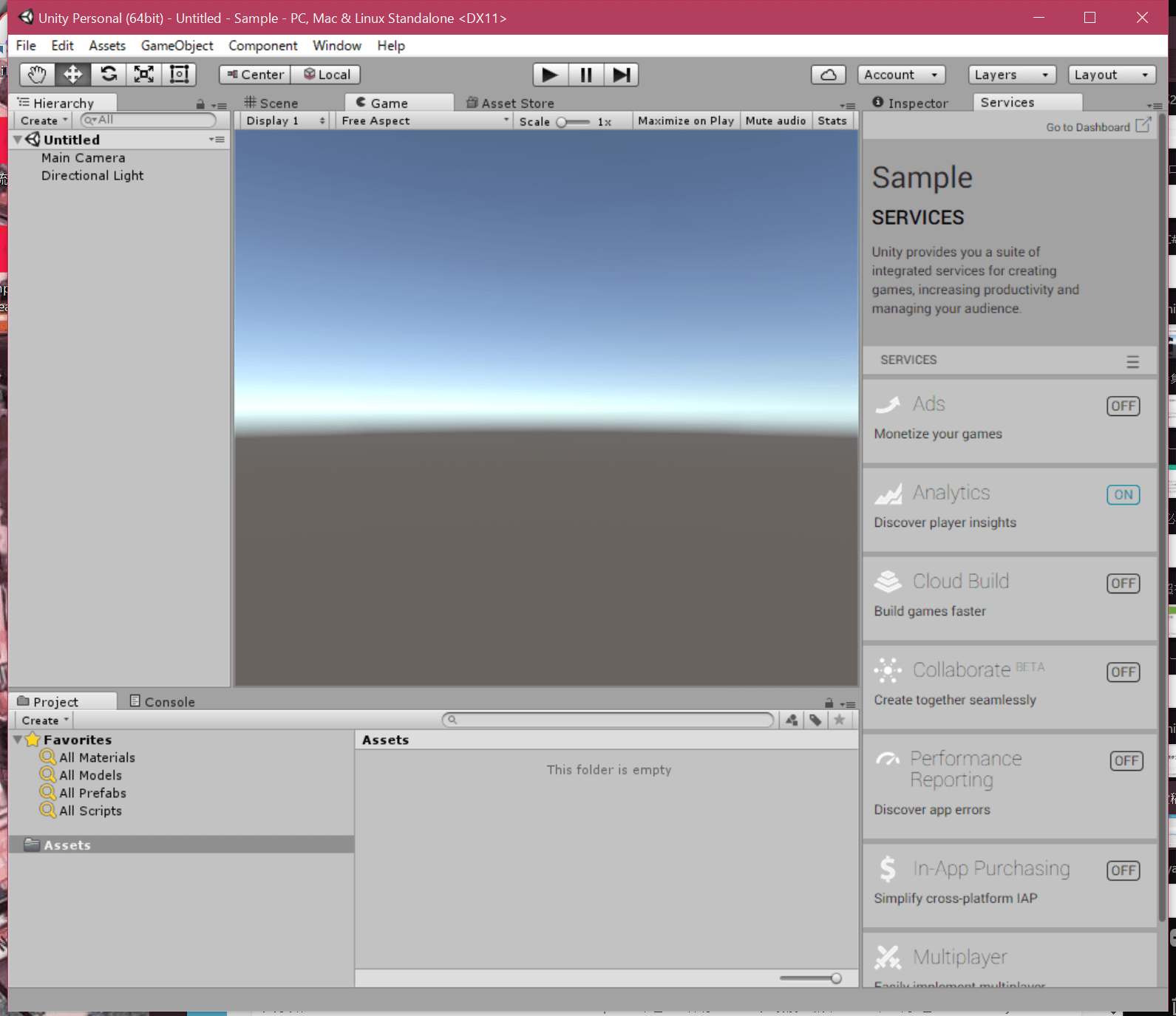Click the Ads service icon
Image resolution: width=1176 pixels, height=1016 pixels.
tap(888, 404)
